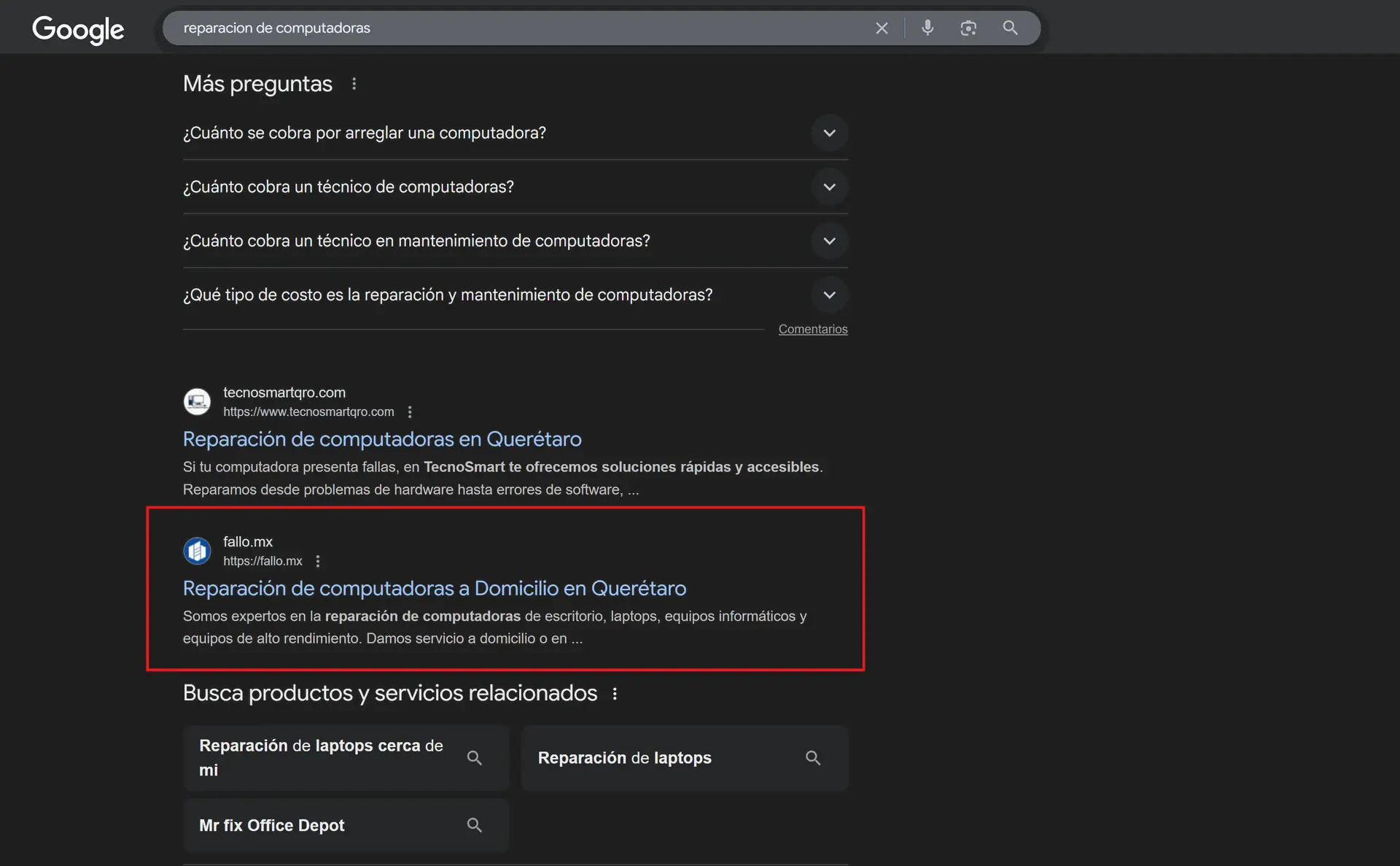Click the tecnosmartqro.com favicon
1400x866 pixels.
(x=197, y=401)
